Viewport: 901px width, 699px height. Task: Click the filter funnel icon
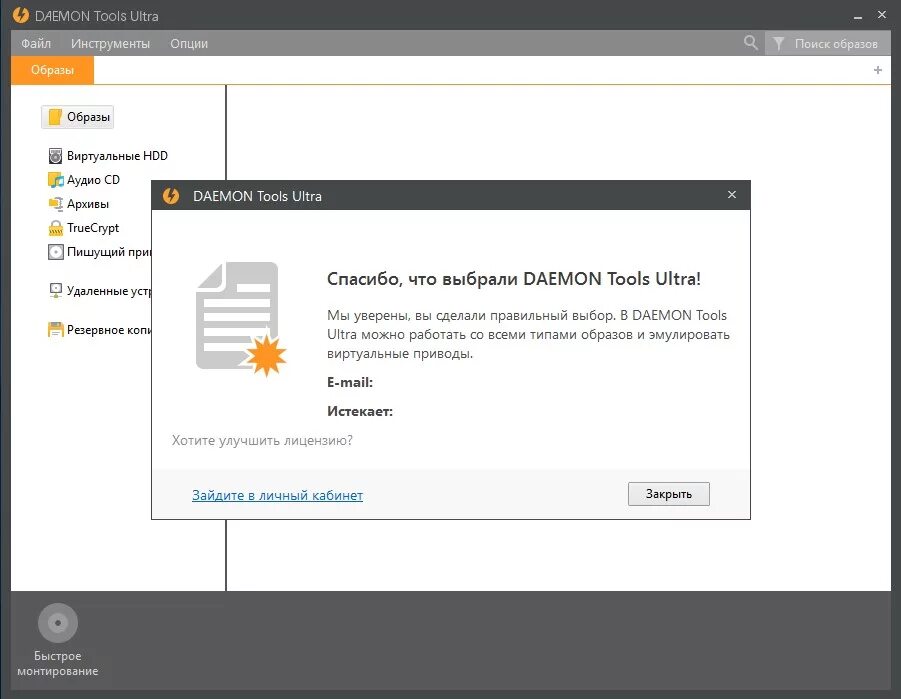(x=778, y=44)
